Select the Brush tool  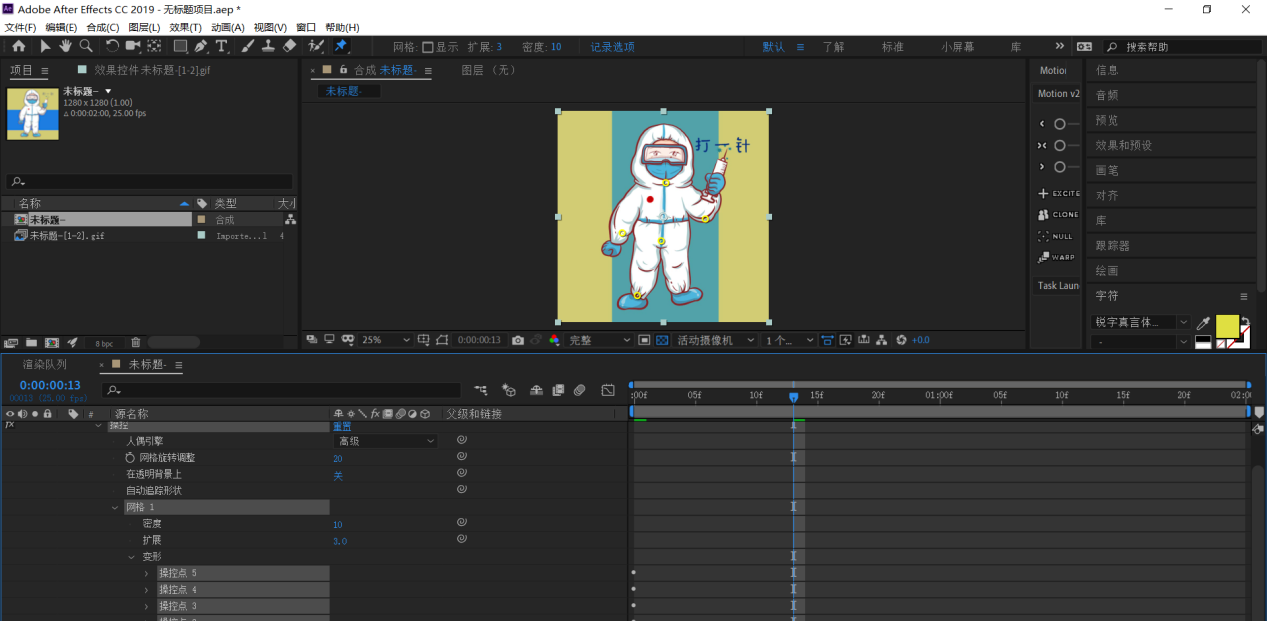(247, 46)
